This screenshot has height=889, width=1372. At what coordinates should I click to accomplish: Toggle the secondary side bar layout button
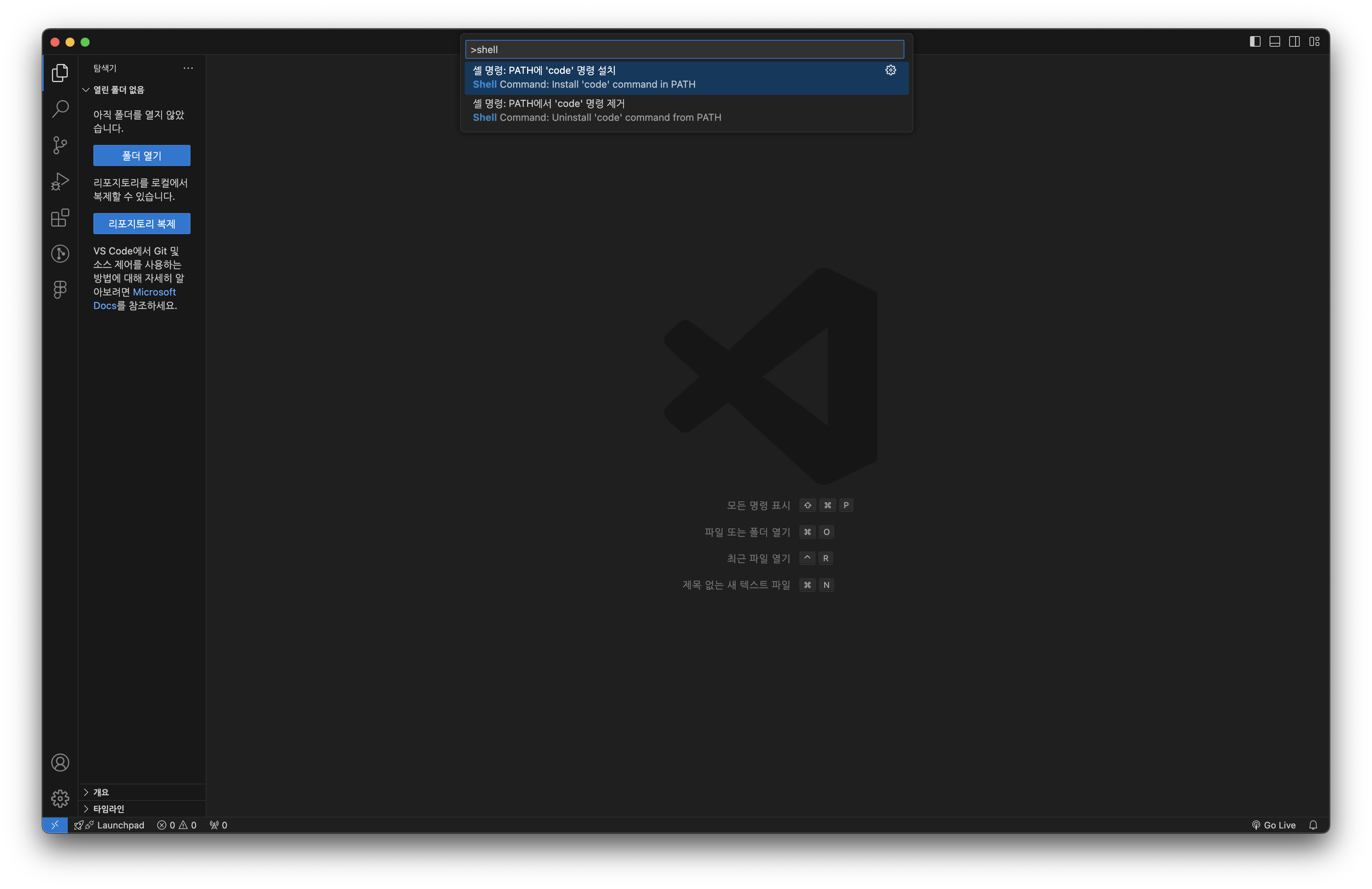click(x=1294, y=41)
